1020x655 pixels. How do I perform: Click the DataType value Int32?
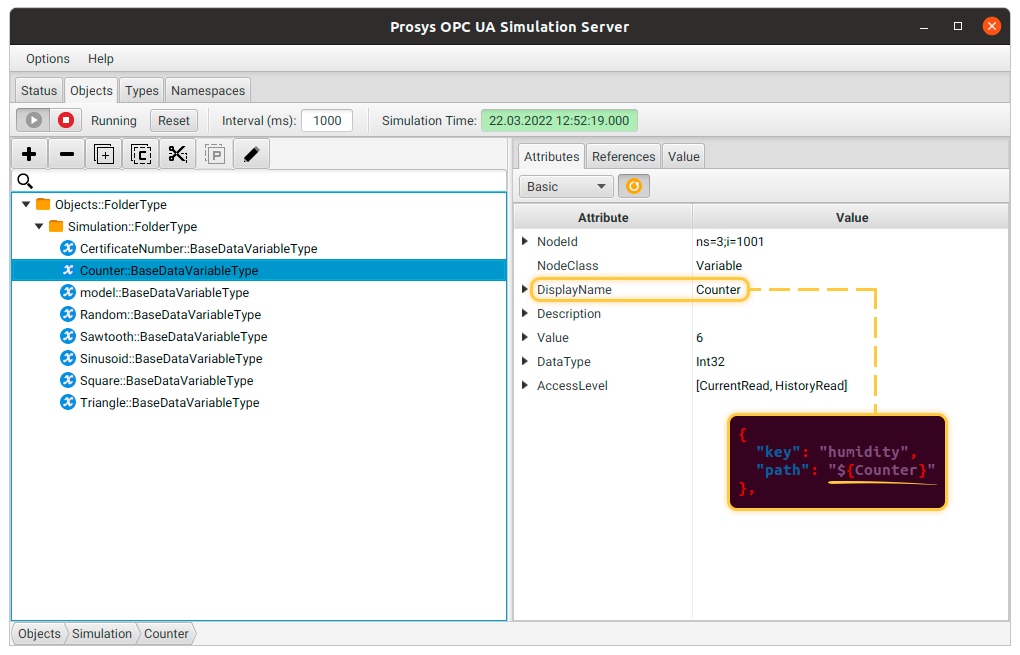pyautogui.click(x=710, y=362)
